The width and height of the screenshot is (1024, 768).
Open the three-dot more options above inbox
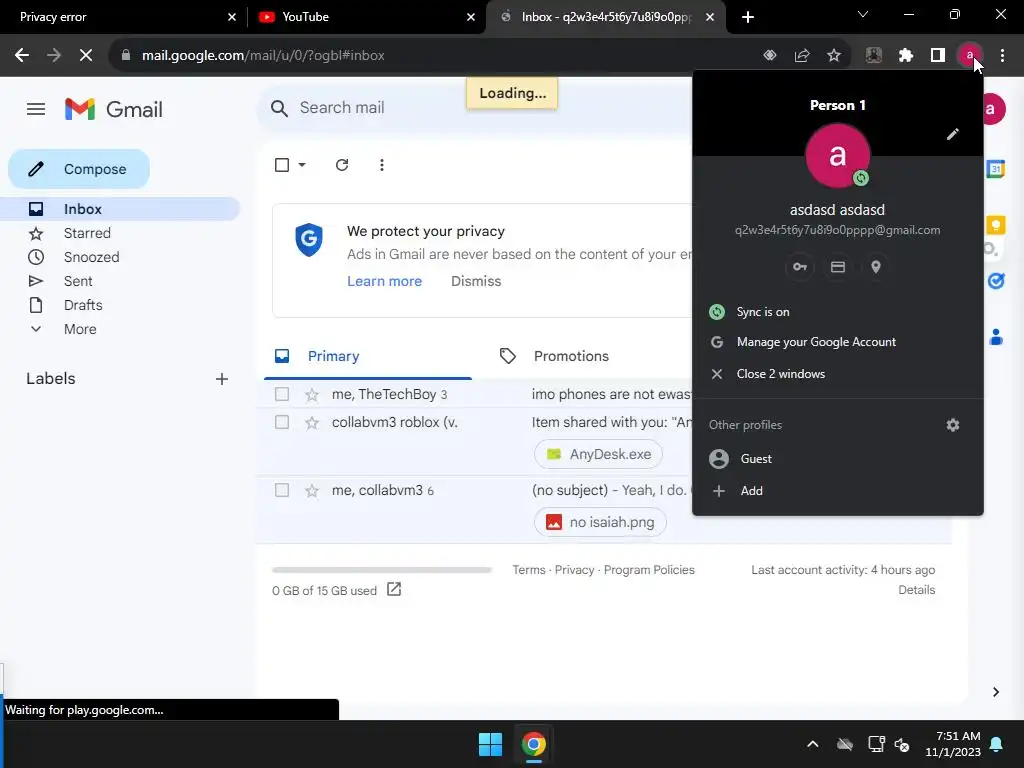(x=381, y=165)
